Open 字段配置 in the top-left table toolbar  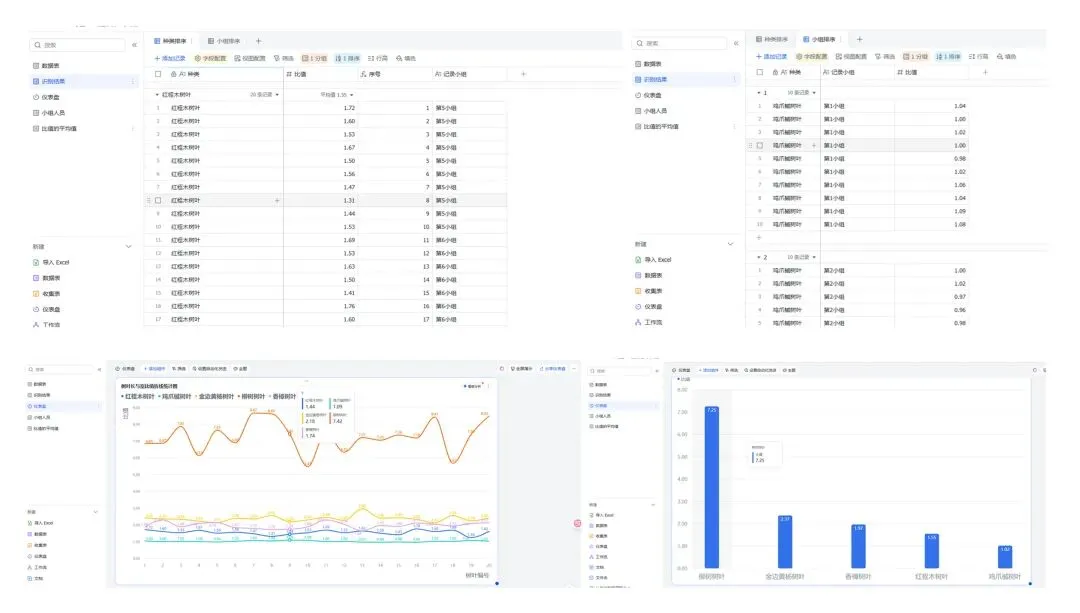(210, 59)
